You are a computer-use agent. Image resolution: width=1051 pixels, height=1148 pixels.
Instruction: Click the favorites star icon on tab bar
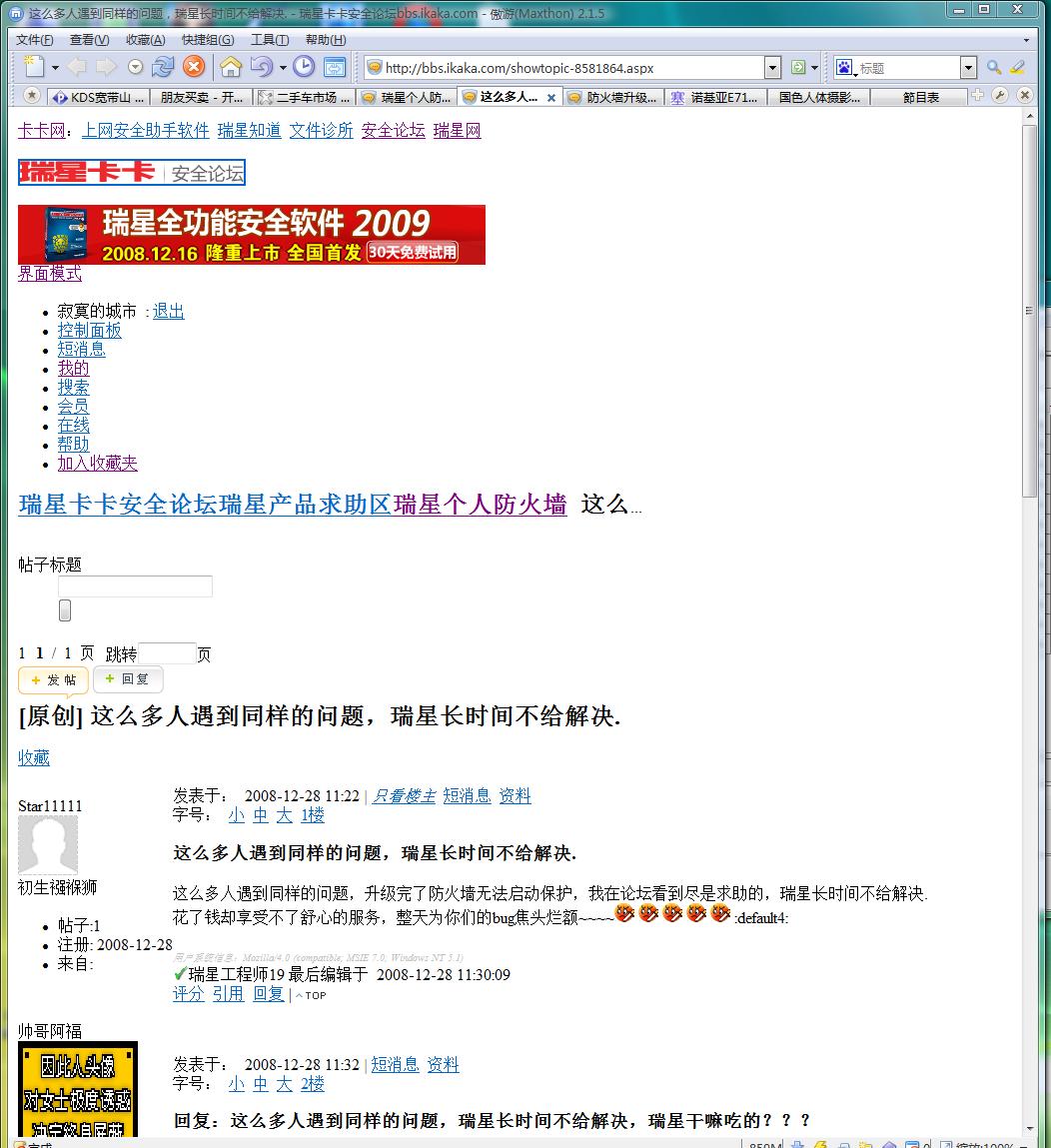click(32, 95)
